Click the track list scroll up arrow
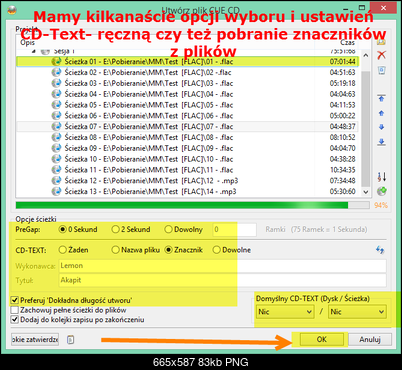This screenshot has width=402, height=370. pyautogui.click(x=366, y=55)
